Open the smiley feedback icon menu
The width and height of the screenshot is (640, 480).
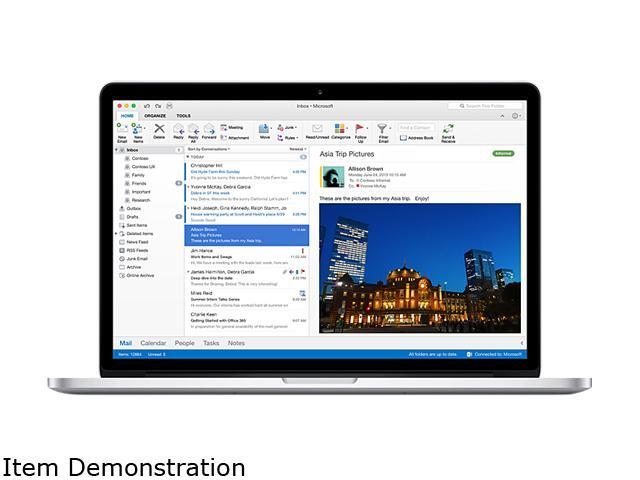[x=516, y=116]
